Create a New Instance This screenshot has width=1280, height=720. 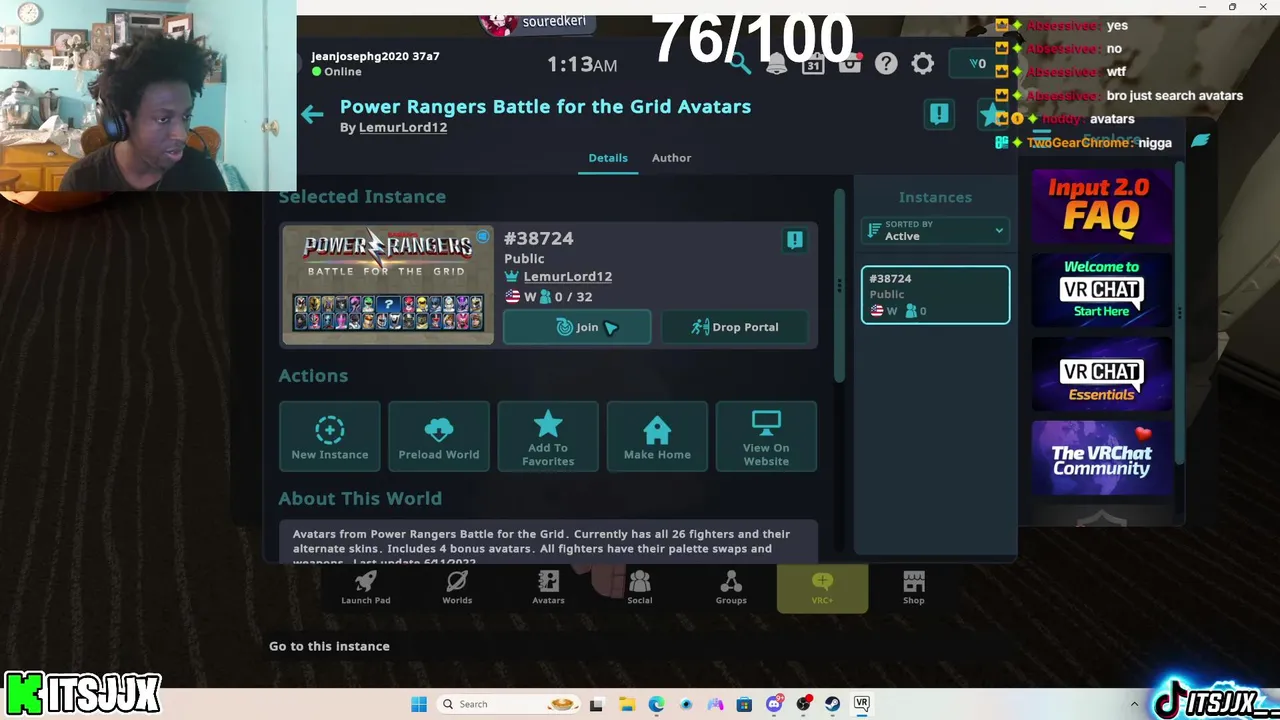point(330,436)
